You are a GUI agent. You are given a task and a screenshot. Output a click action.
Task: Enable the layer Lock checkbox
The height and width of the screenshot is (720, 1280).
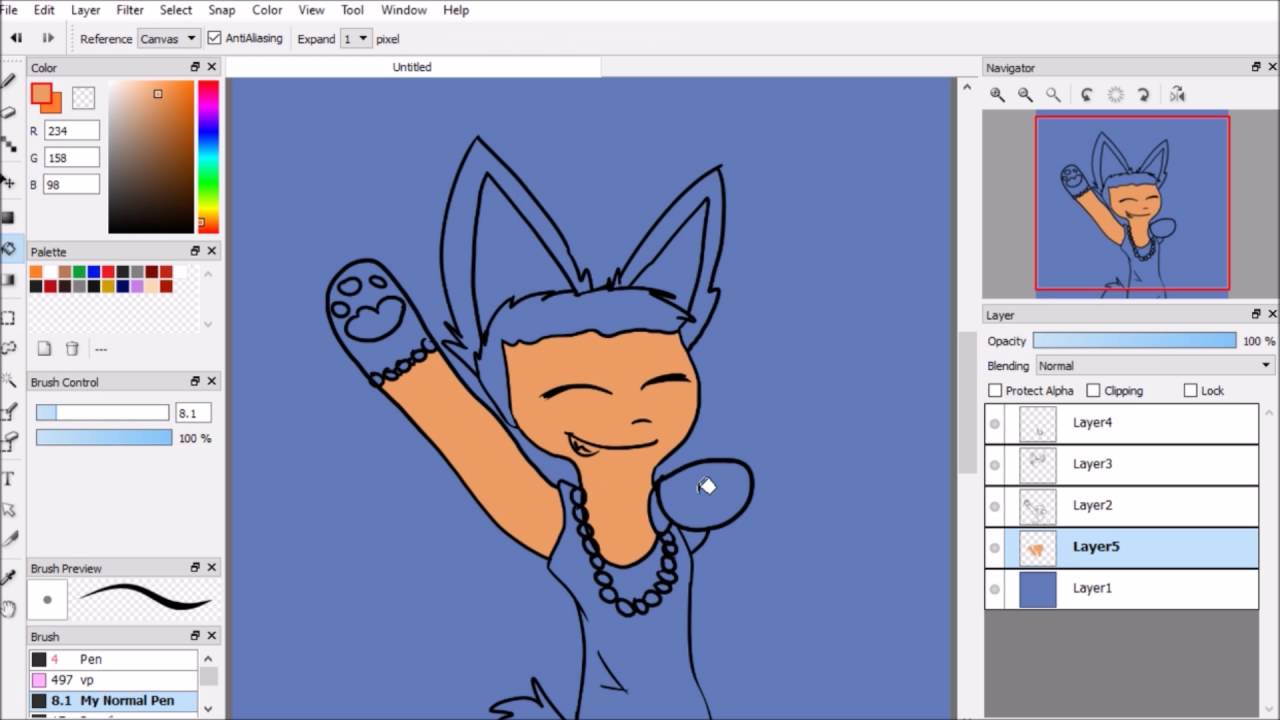point(1190,390)
